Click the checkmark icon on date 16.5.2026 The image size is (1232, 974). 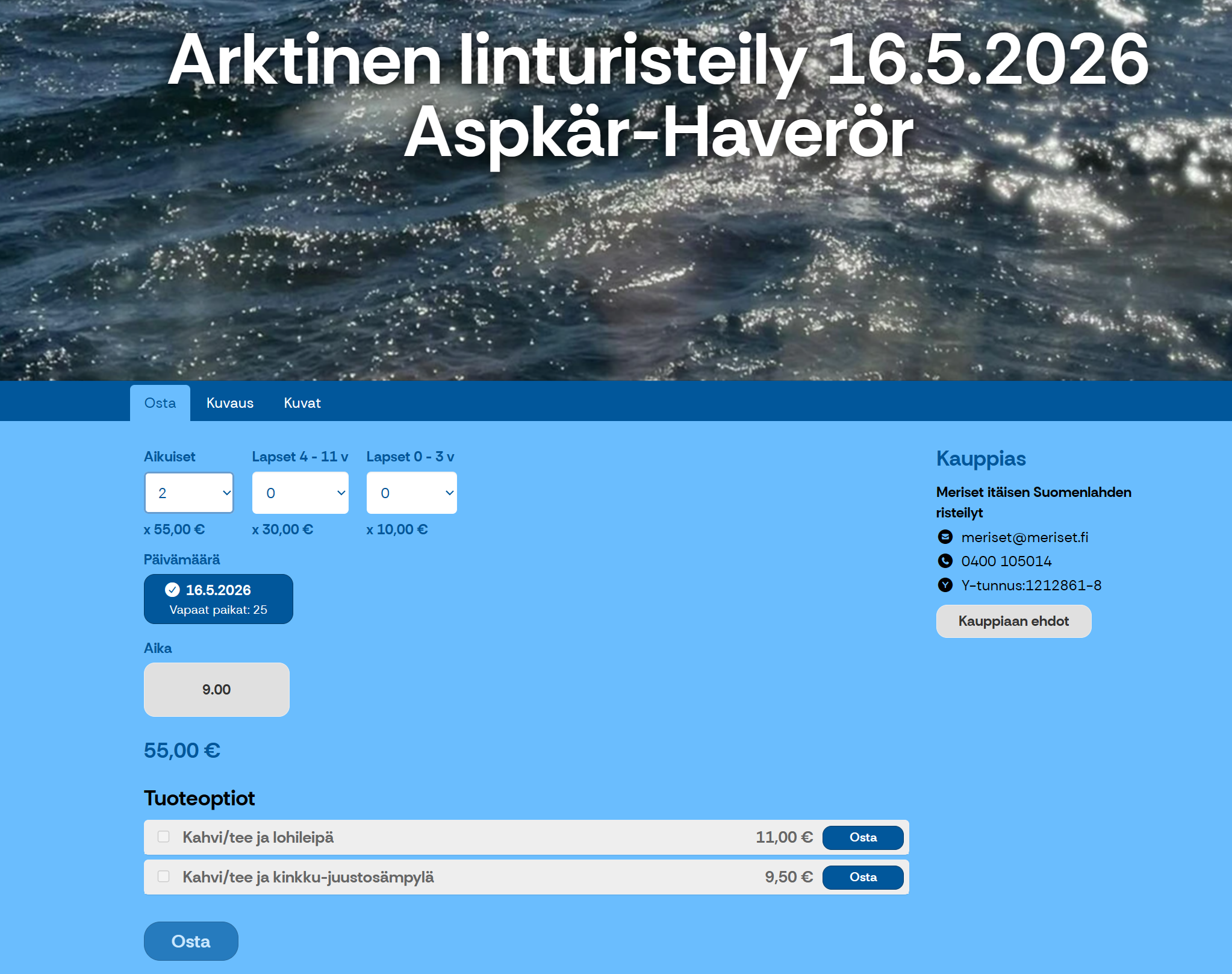[172, 590]
